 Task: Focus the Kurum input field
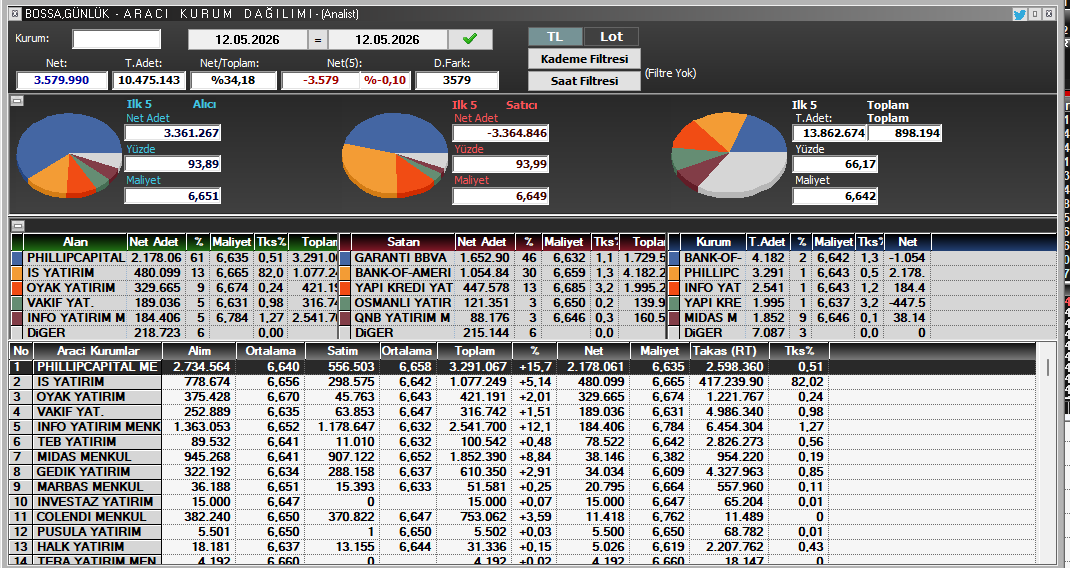(117, 39)
